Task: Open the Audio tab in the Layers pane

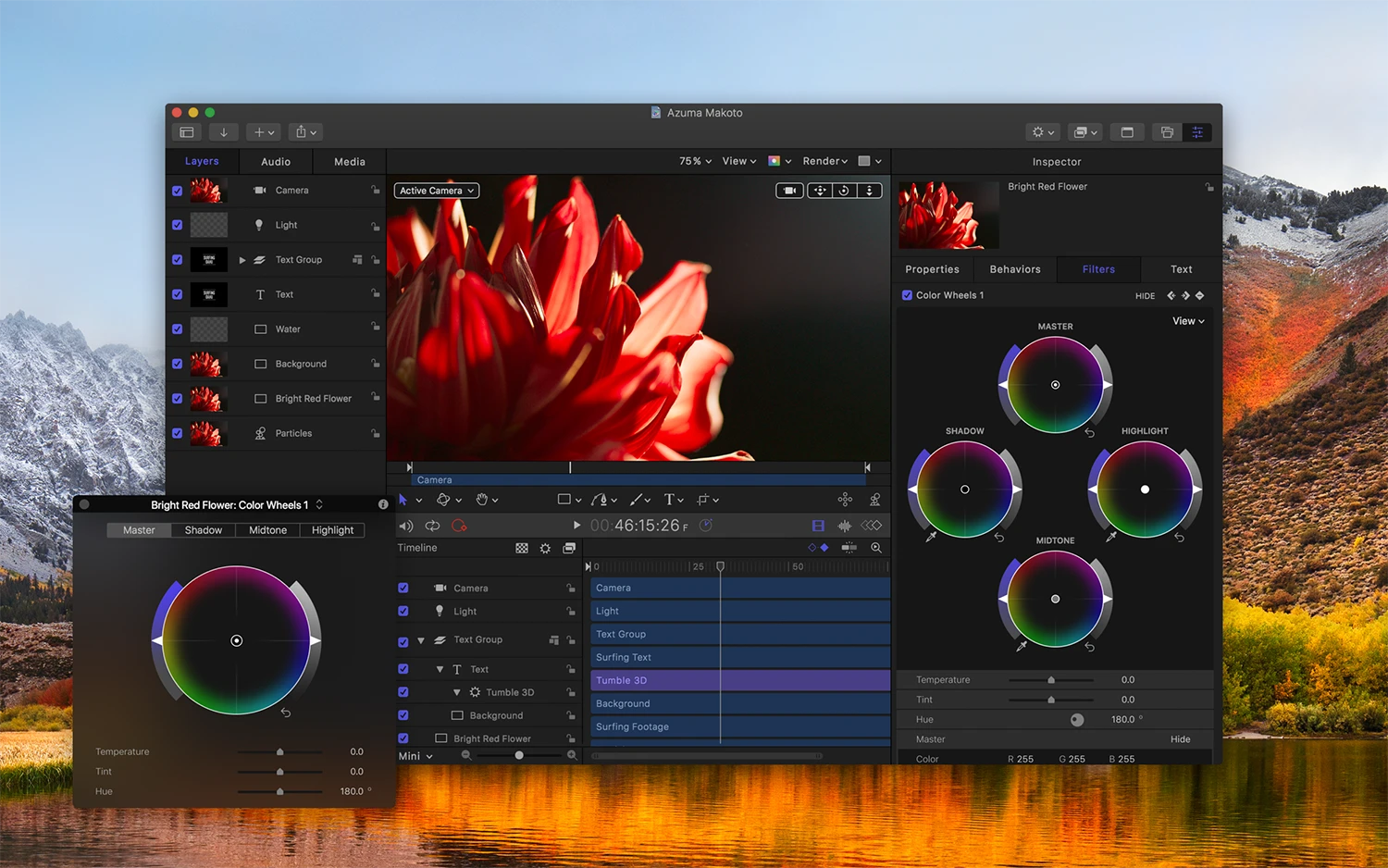Action: click(275, 161)
